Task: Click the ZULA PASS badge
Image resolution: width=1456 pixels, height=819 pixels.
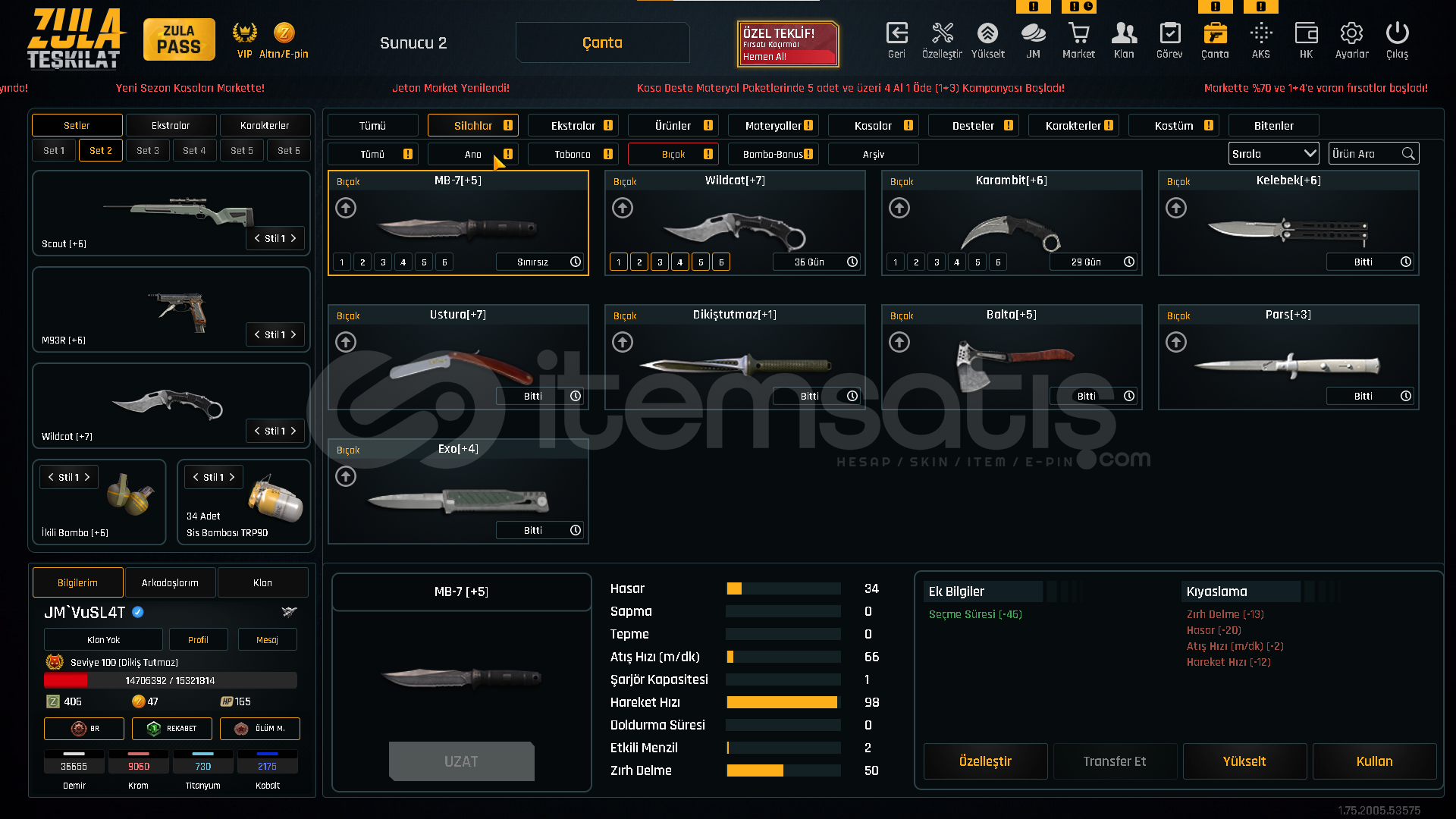Action: [179, 39]
